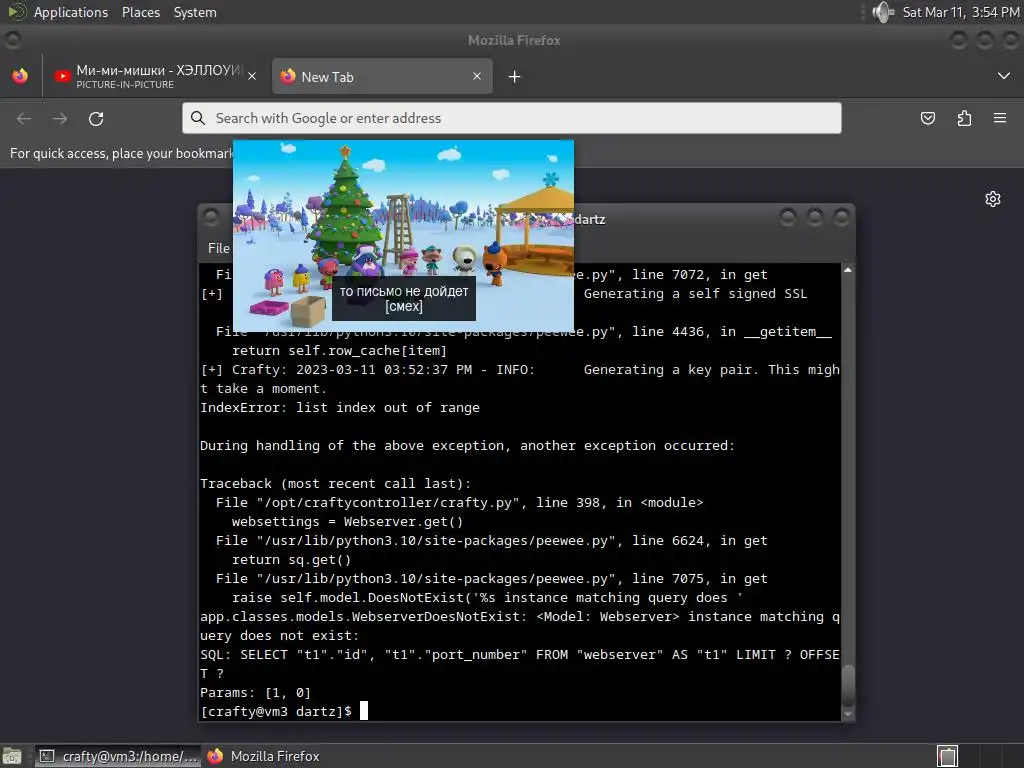1024x768 pixels.
Task: Open the Places menu
Action: (140, 12)
